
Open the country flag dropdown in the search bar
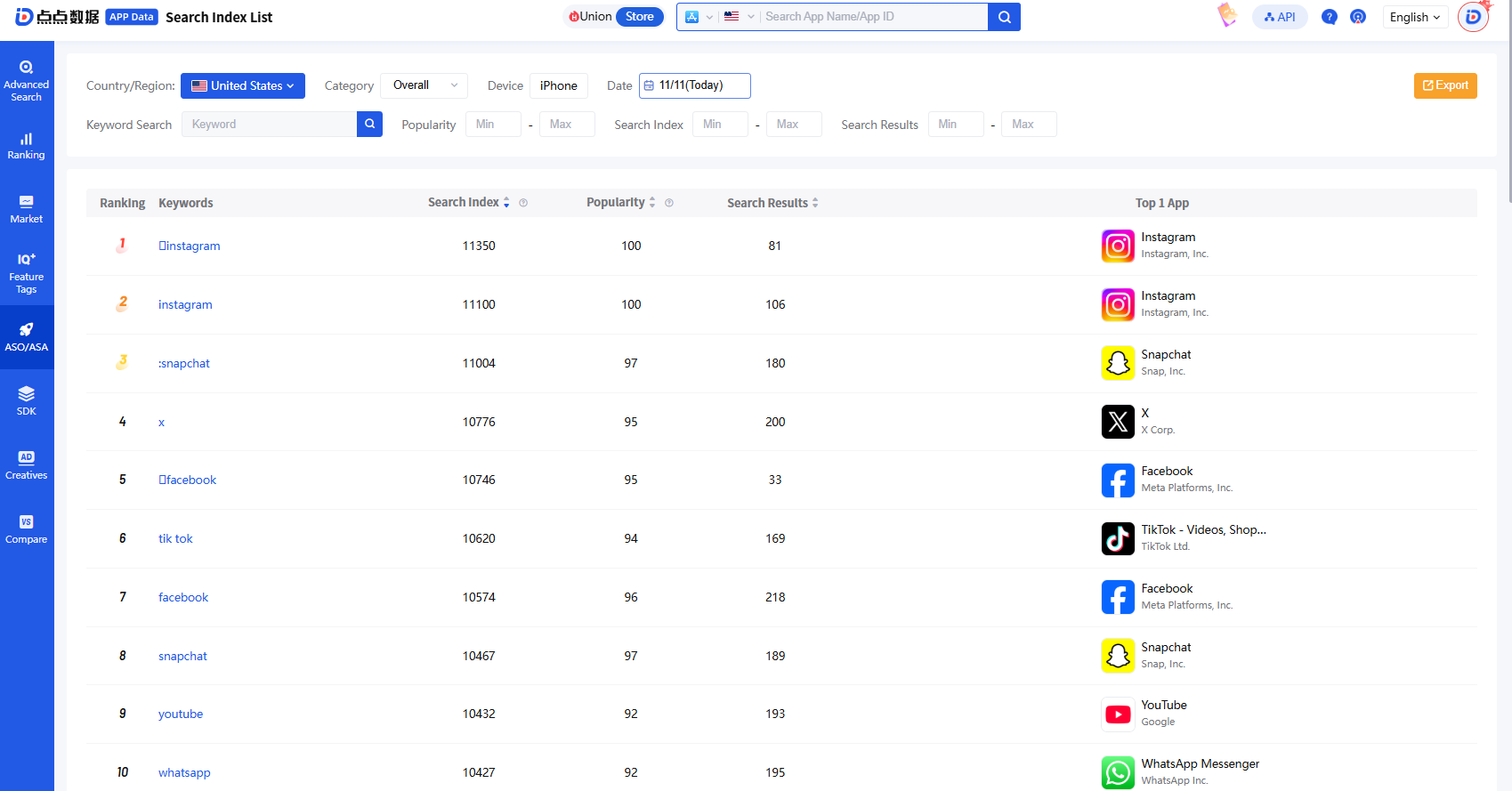tap(739, 17)
